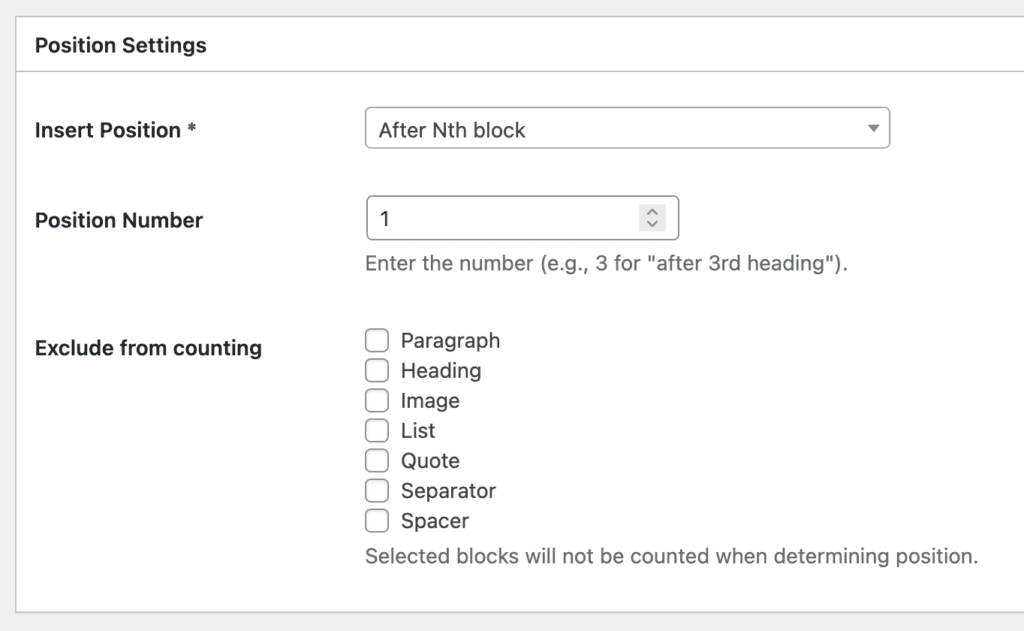The width and height of the screenshot is (1024, 631).
Task: Tick the Paragraph checkbox
Action: click(x=377, y=341)
